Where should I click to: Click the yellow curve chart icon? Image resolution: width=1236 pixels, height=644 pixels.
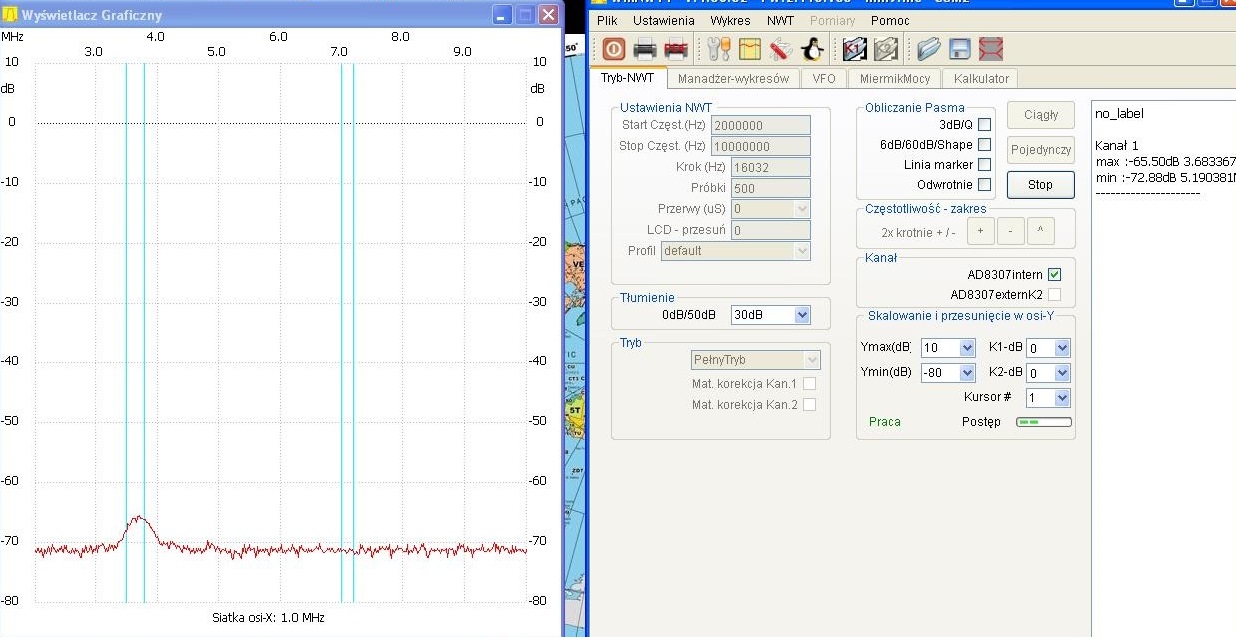(x=750, y=49)
